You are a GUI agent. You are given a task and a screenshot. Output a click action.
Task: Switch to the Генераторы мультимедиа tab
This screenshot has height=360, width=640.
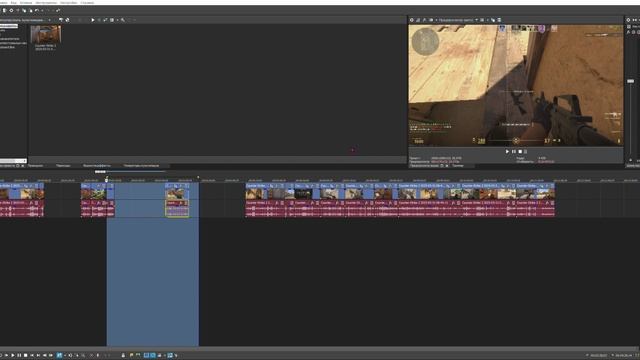tap(141, 166)
